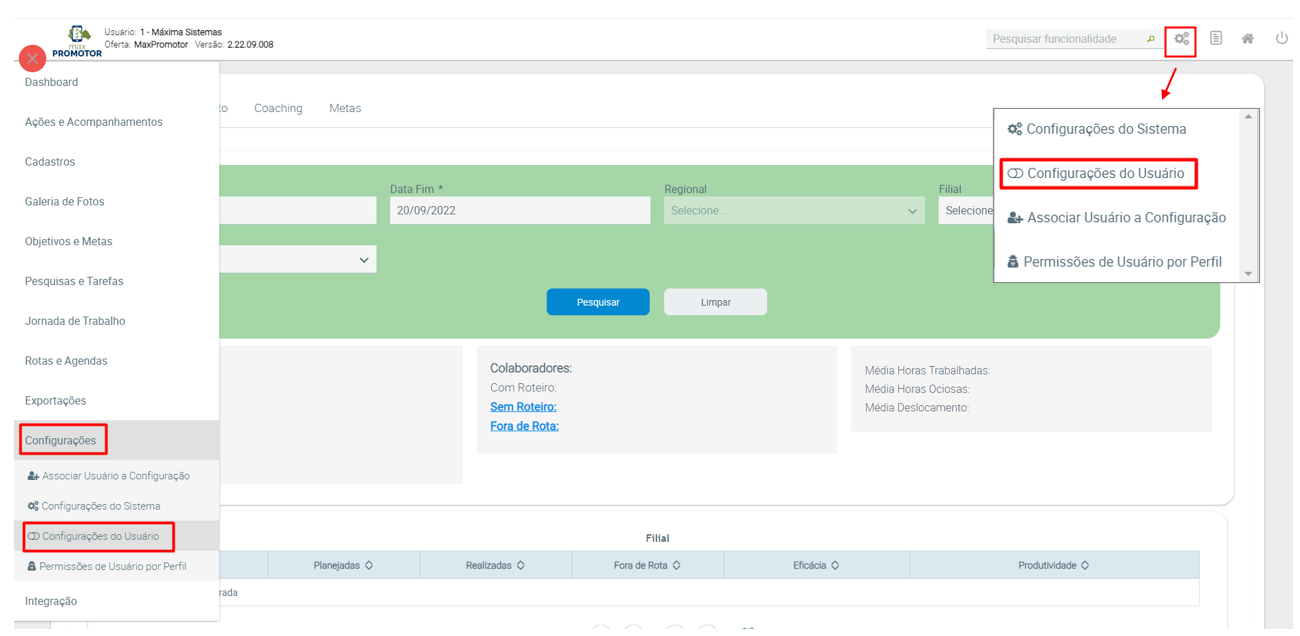Sort table by Fora de Rota column

click(647, 566)
